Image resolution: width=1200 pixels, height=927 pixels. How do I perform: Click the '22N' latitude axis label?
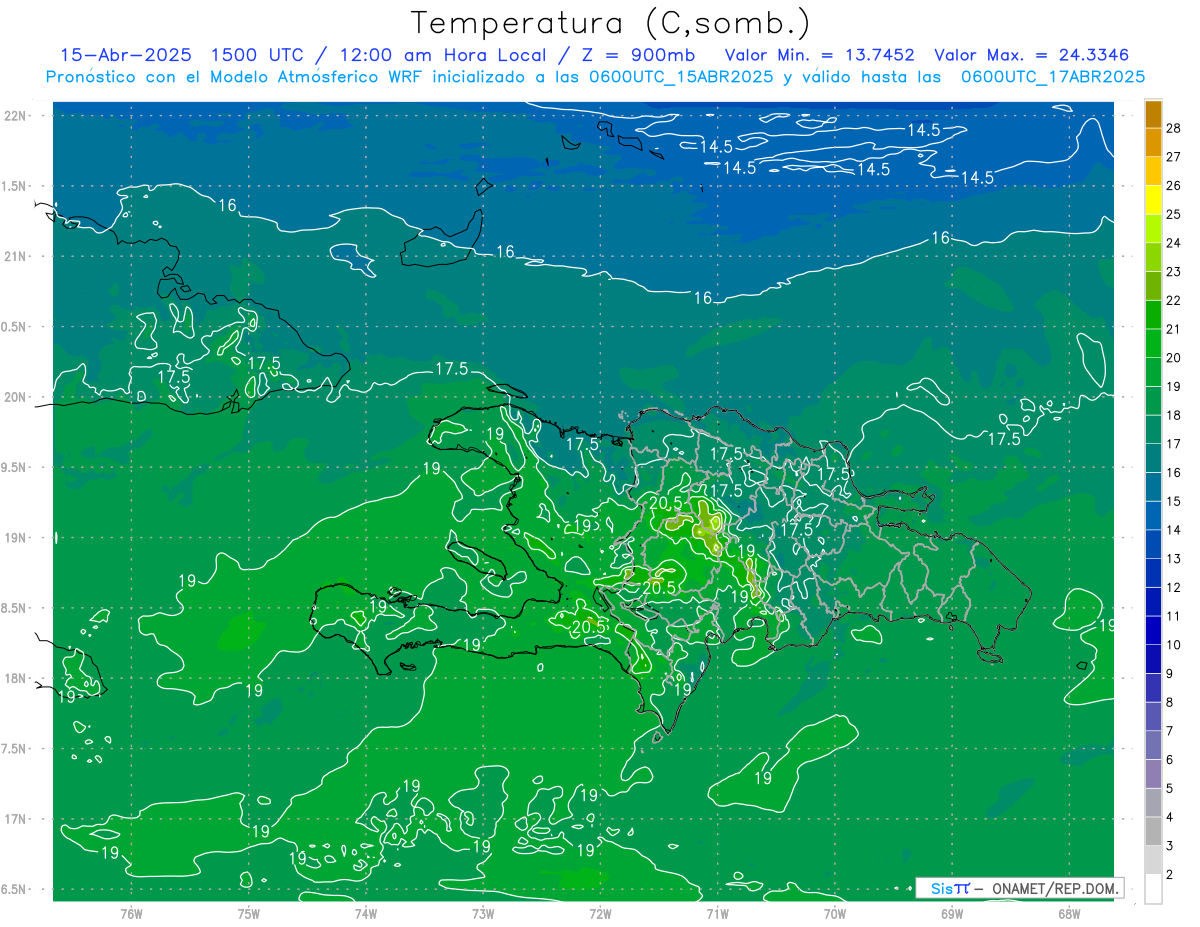tap(16, 116)
